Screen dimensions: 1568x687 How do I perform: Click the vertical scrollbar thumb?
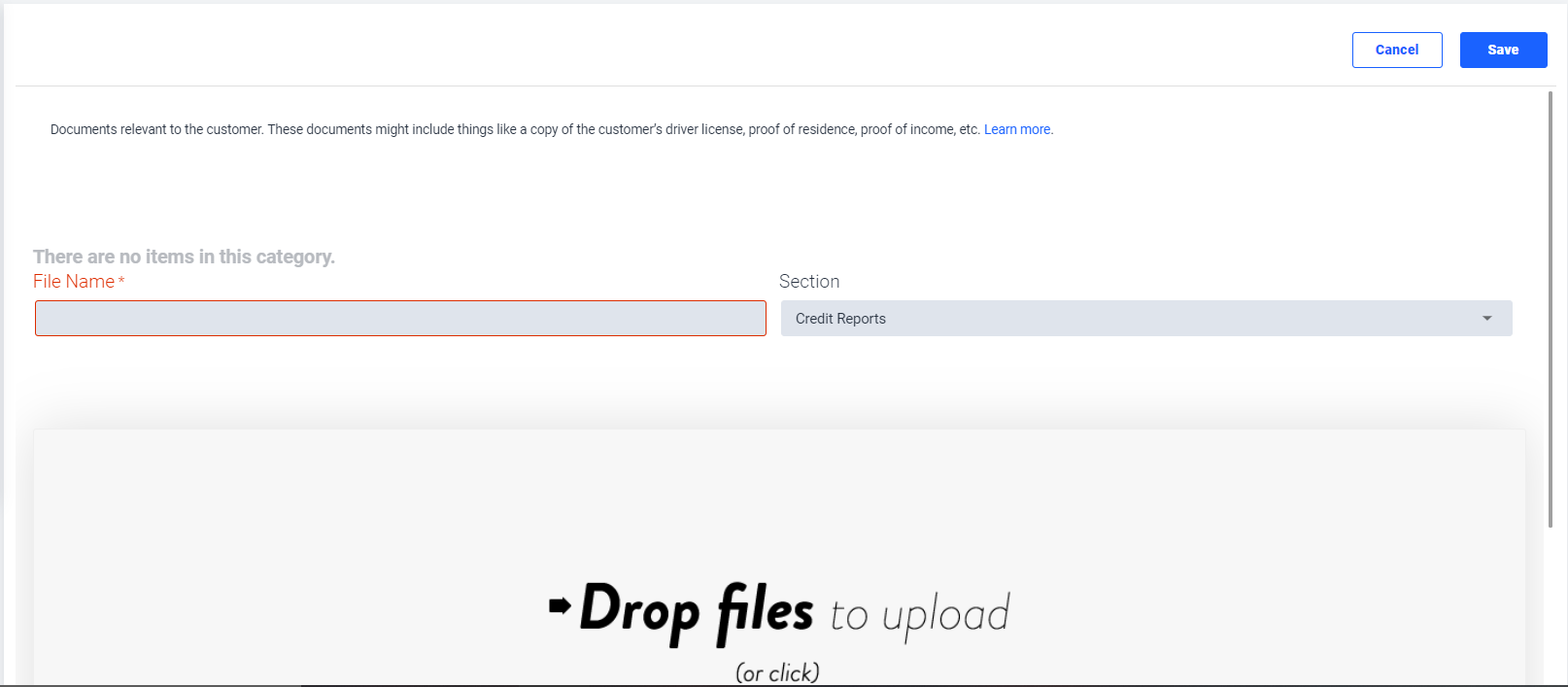click(x=1551, y=309)
